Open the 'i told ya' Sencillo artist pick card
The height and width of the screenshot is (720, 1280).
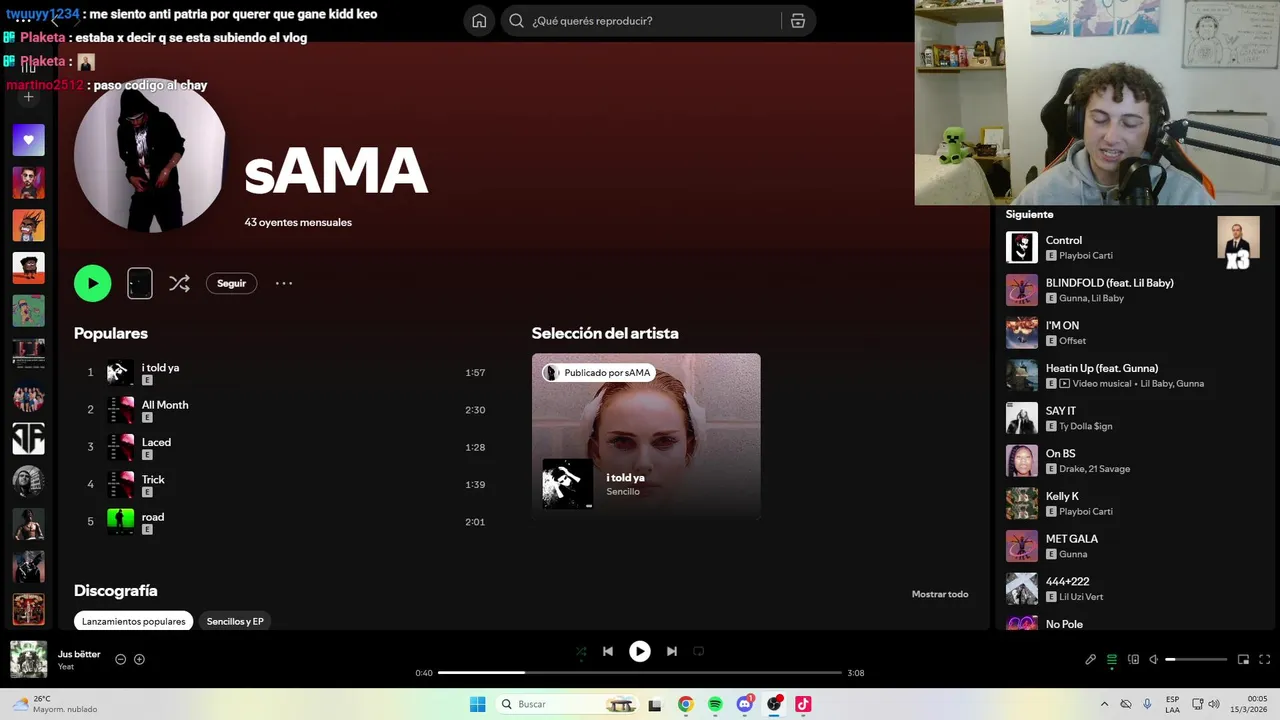tap(646, 436)
